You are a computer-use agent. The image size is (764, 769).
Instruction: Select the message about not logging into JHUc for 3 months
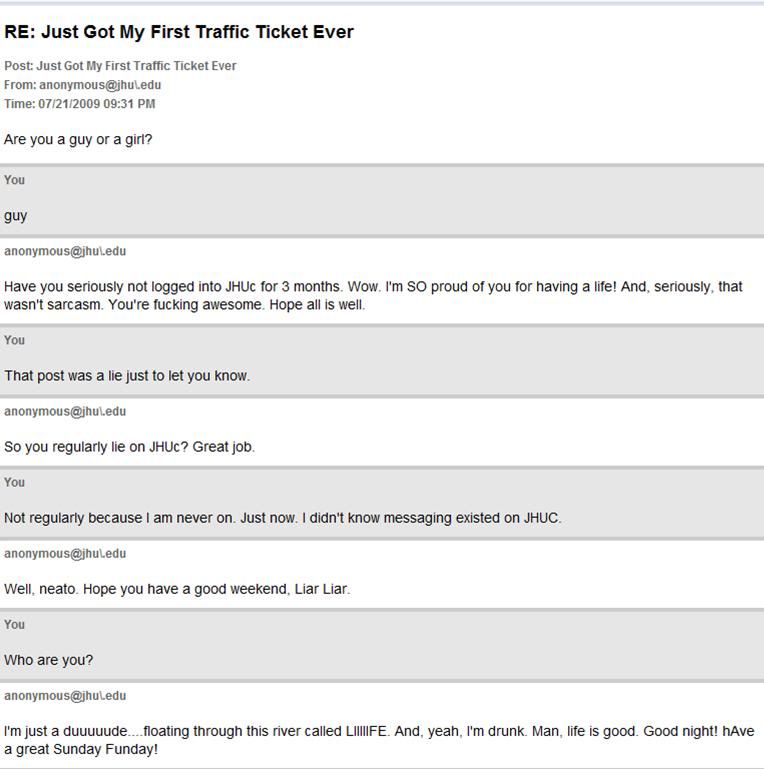(x=373, y=295)
